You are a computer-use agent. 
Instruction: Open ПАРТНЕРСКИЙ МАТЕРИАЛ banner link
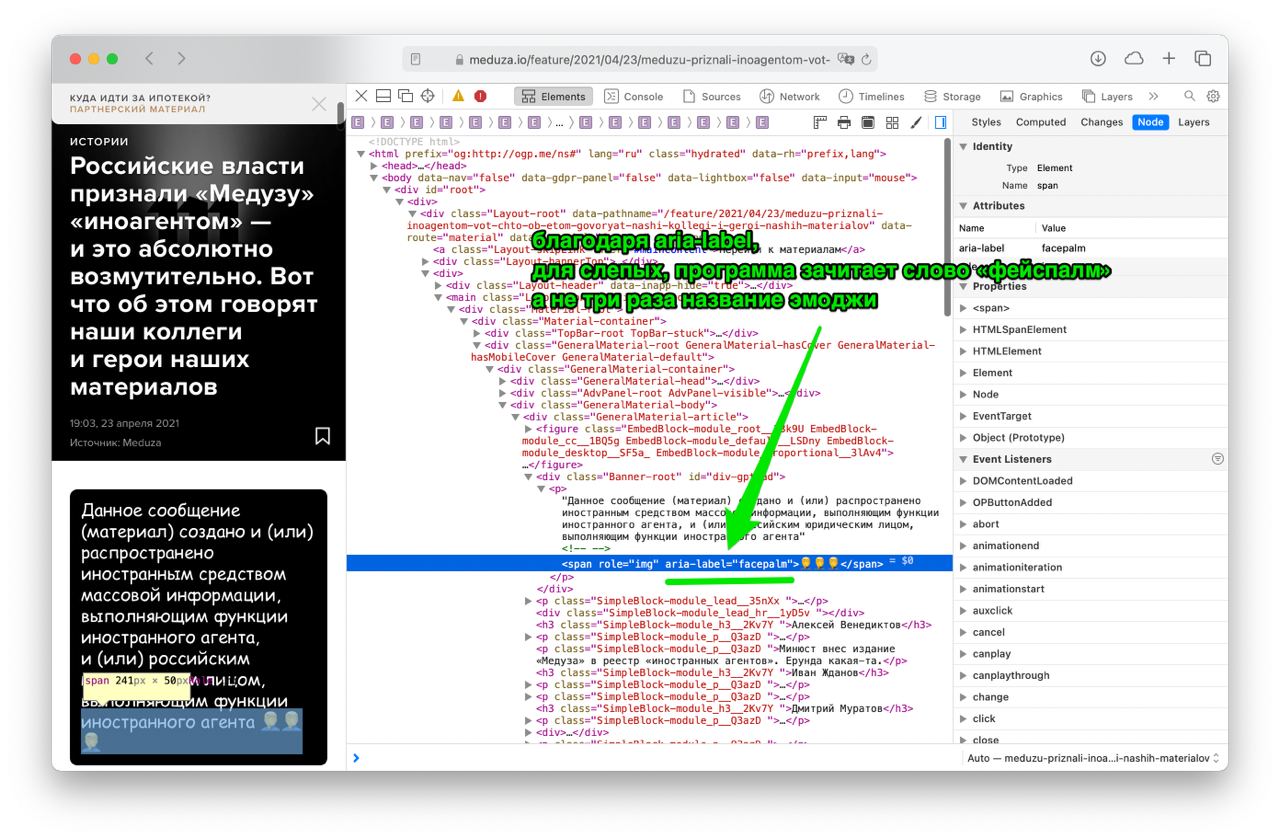point(137,109)
